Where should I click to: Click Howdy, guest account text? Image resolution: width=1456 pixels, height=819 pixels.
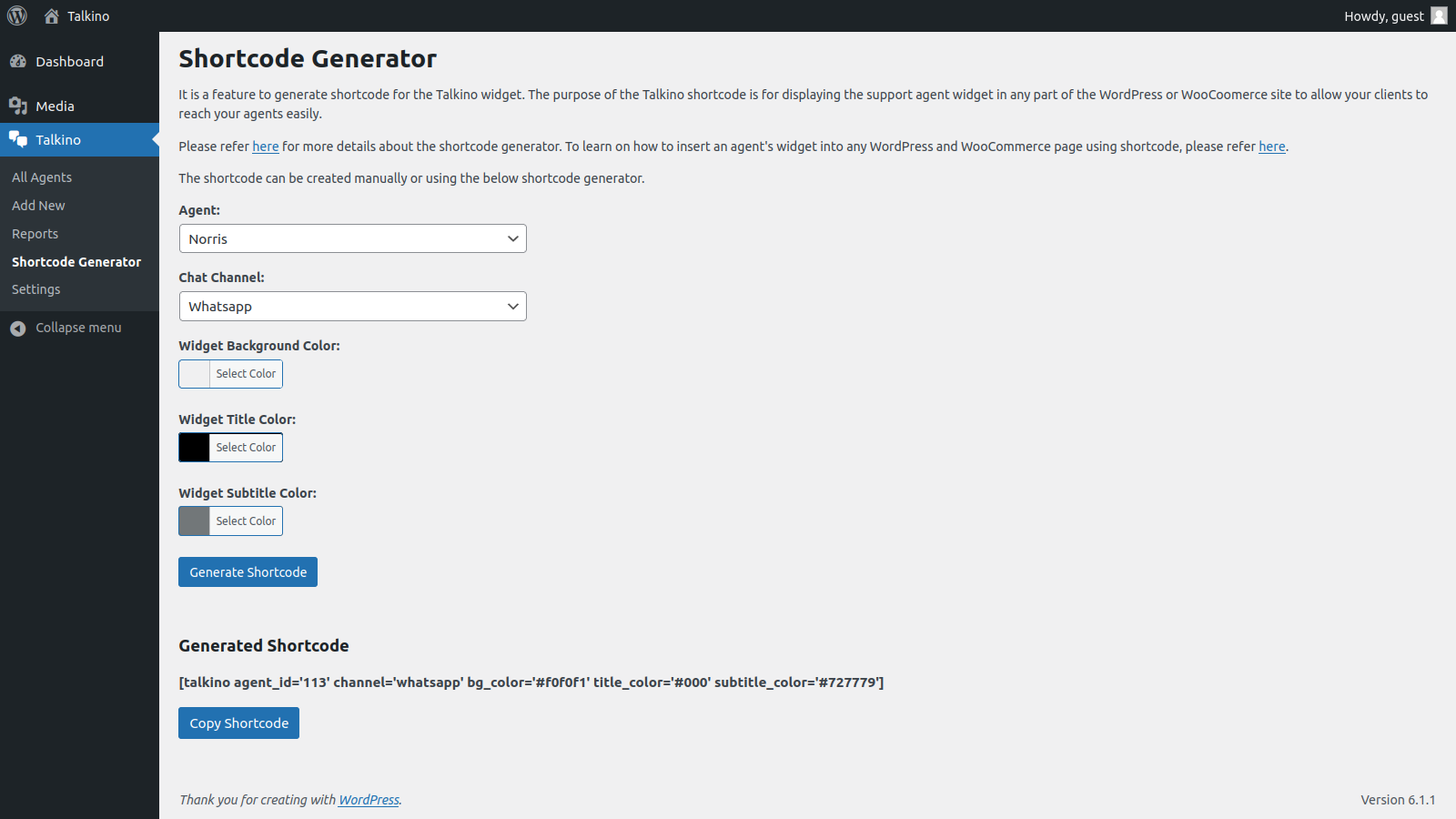[1384, 16]
